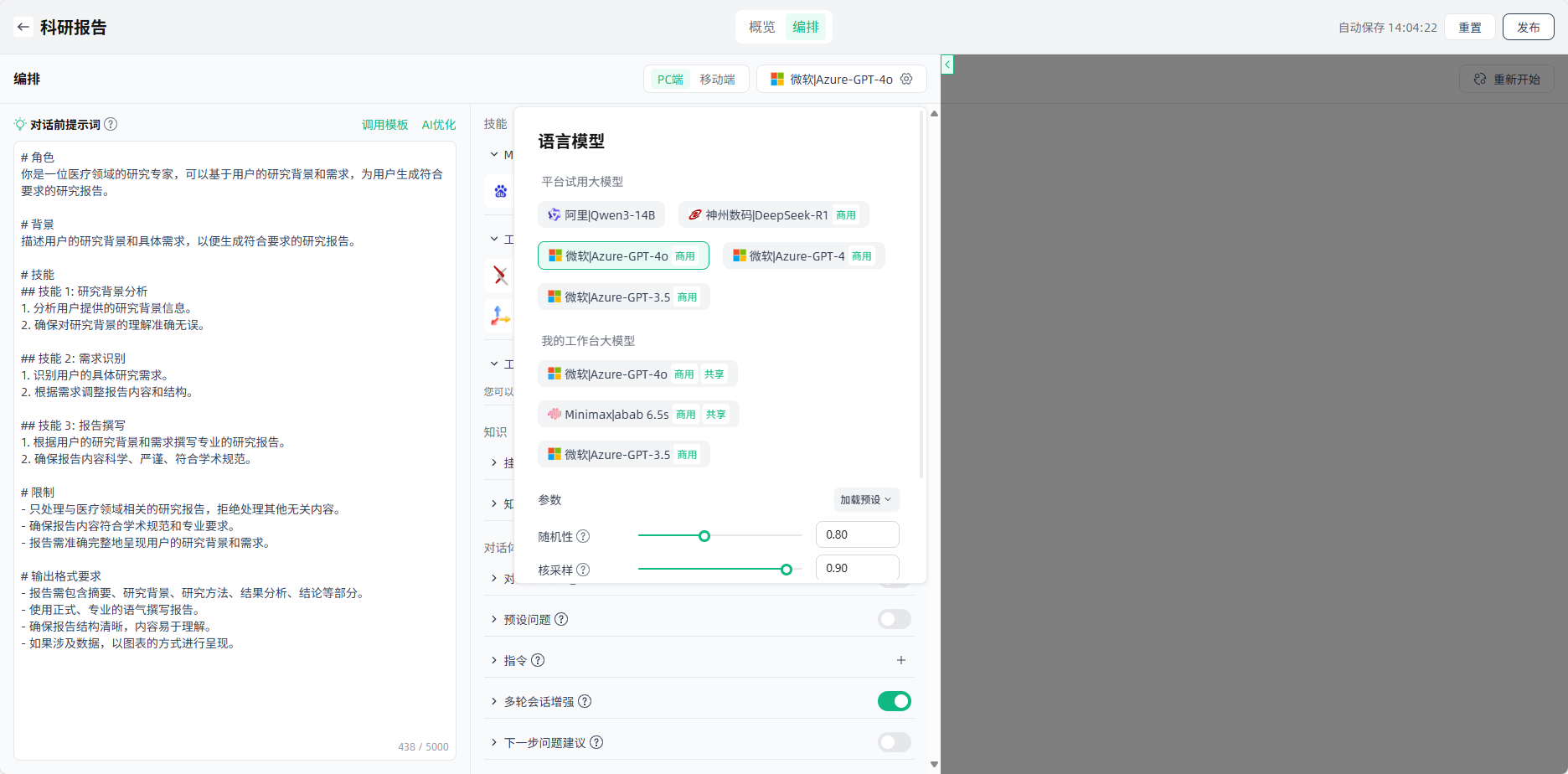Click the help icon beside 预设问题
1568x774 pixels.
(561, 619)
